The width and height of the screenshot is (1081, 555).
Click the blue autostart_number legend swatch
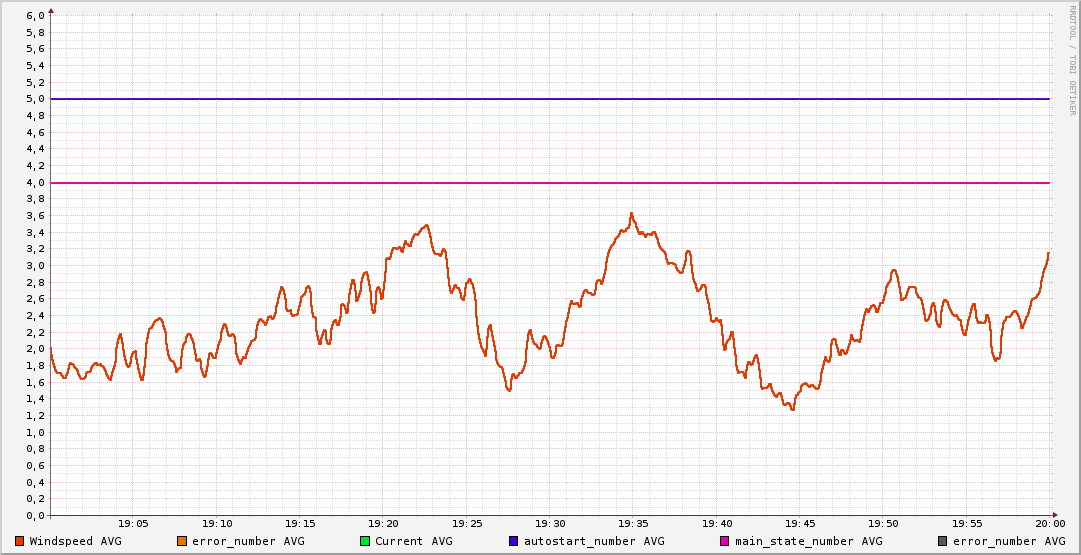514,541
